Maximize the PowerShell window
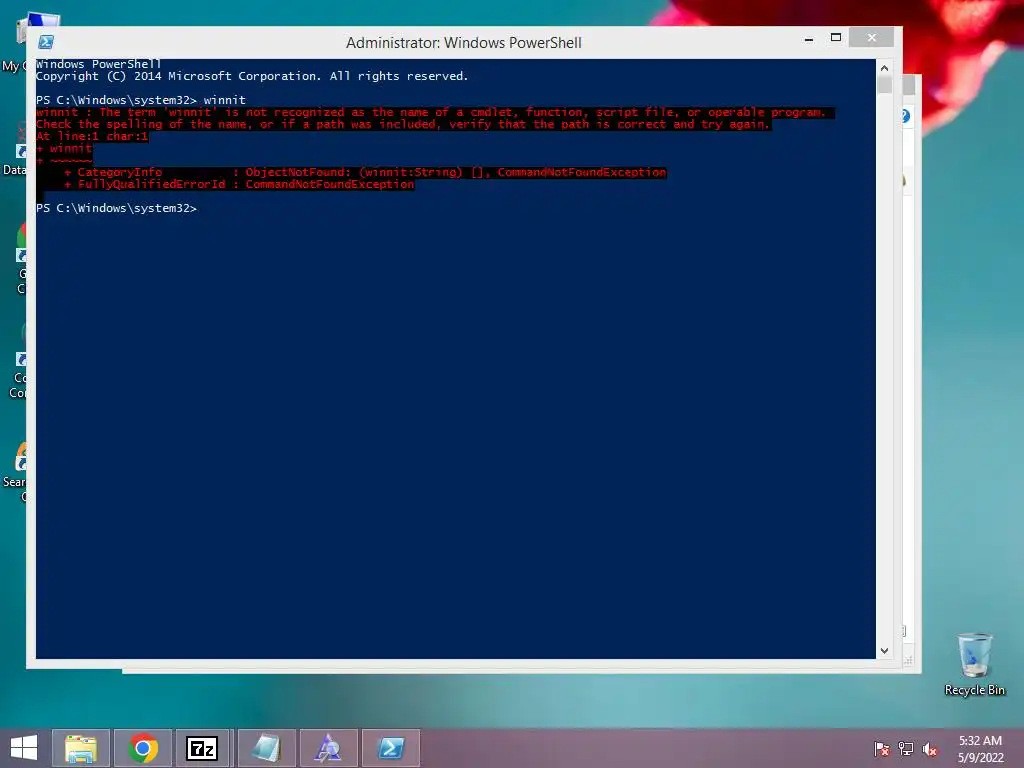1024x768 pixels. tap(836, 38)
